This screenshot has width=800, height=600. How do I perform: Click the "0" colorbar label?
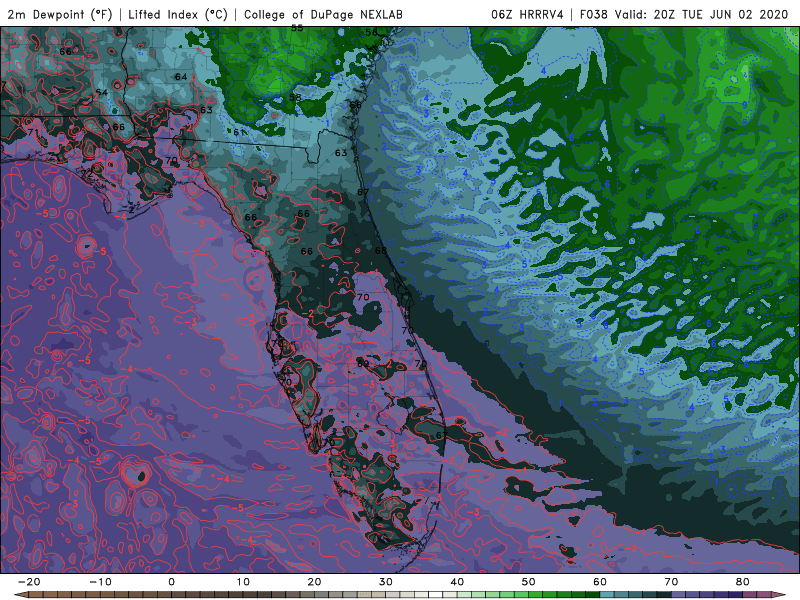[x=171, y=582]
